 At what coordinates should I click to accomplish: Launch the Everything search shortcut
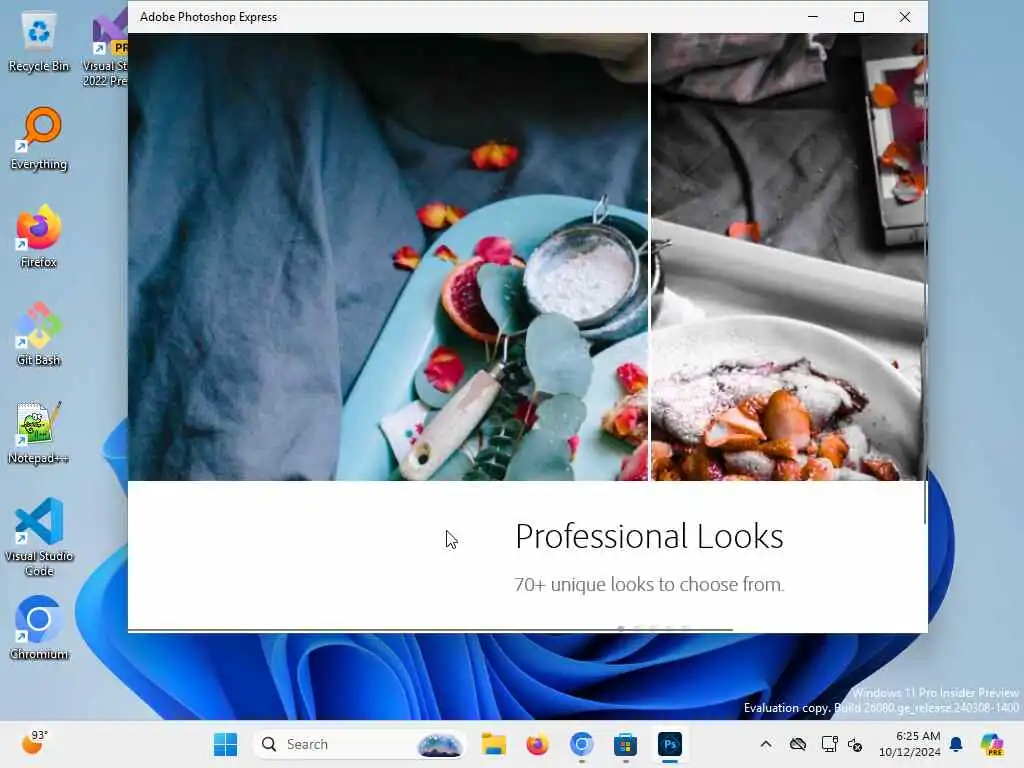coord(39,138)
